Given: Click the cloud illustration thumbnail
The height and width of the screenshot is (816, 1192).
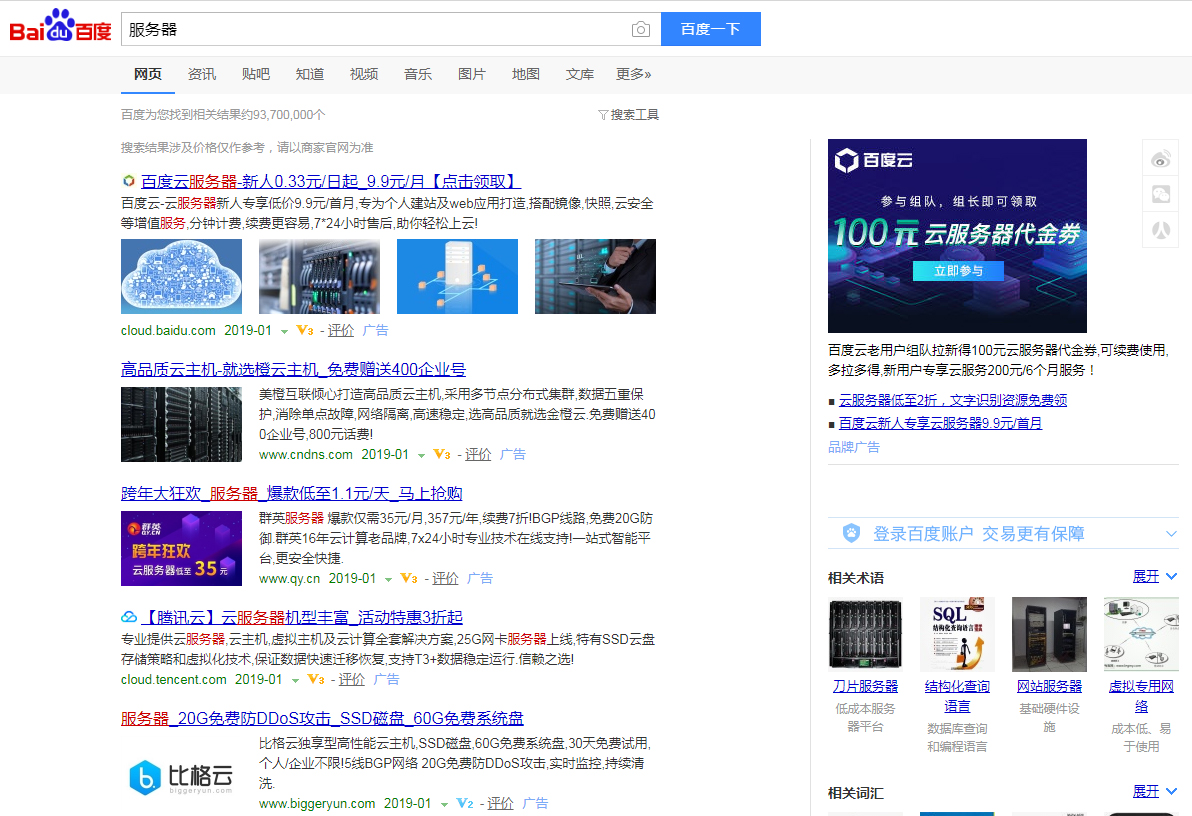Looking at the screenshot, I should point(182,276).
